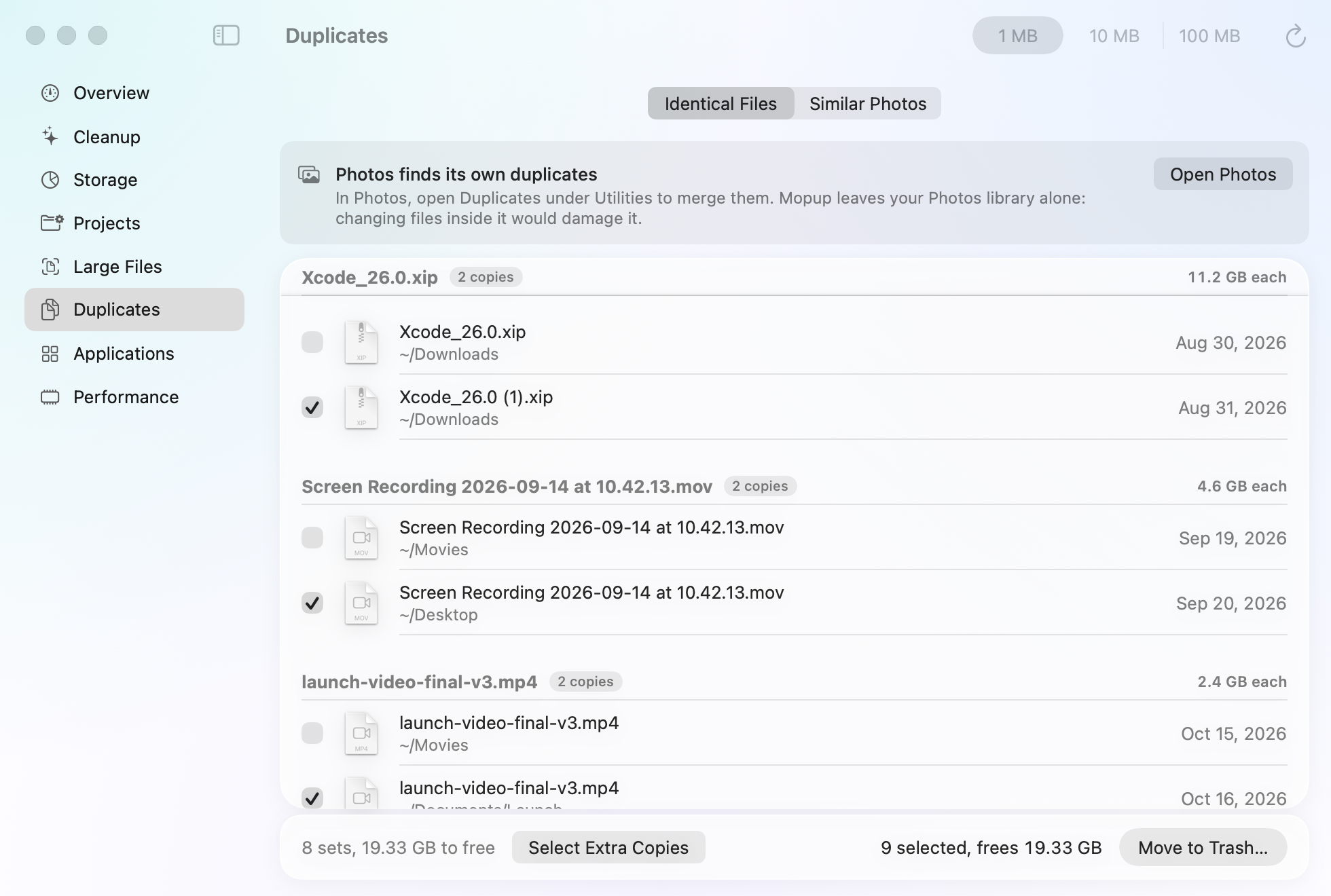Click the '2 copies' badge next to Xcode_26.0.xip
This screenshot has width=1331, height=896.
(x=486, y=277)
